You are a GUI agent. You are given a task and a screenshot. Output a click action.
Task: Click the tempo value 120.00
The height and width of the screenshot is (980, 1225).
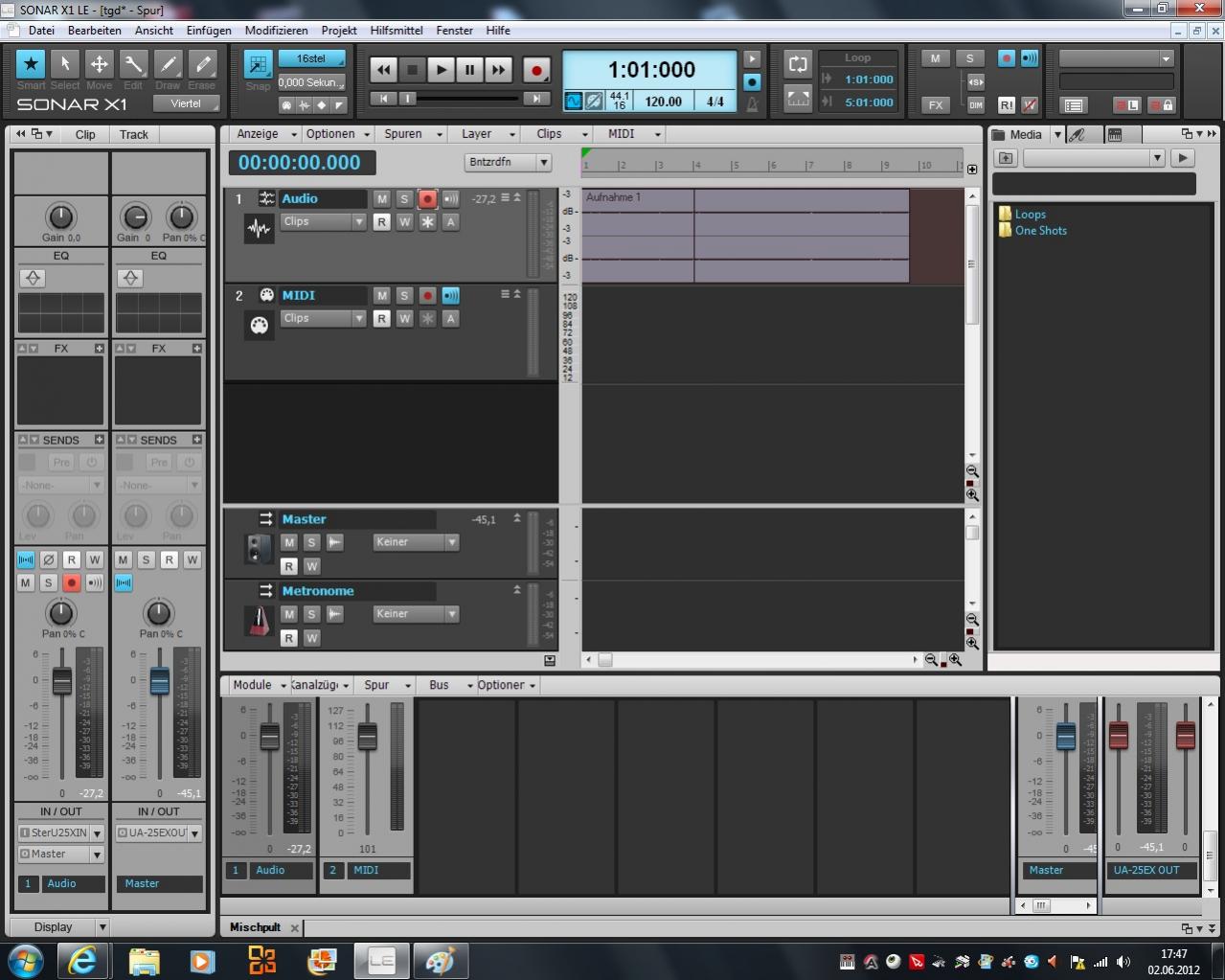pos(663,102)
